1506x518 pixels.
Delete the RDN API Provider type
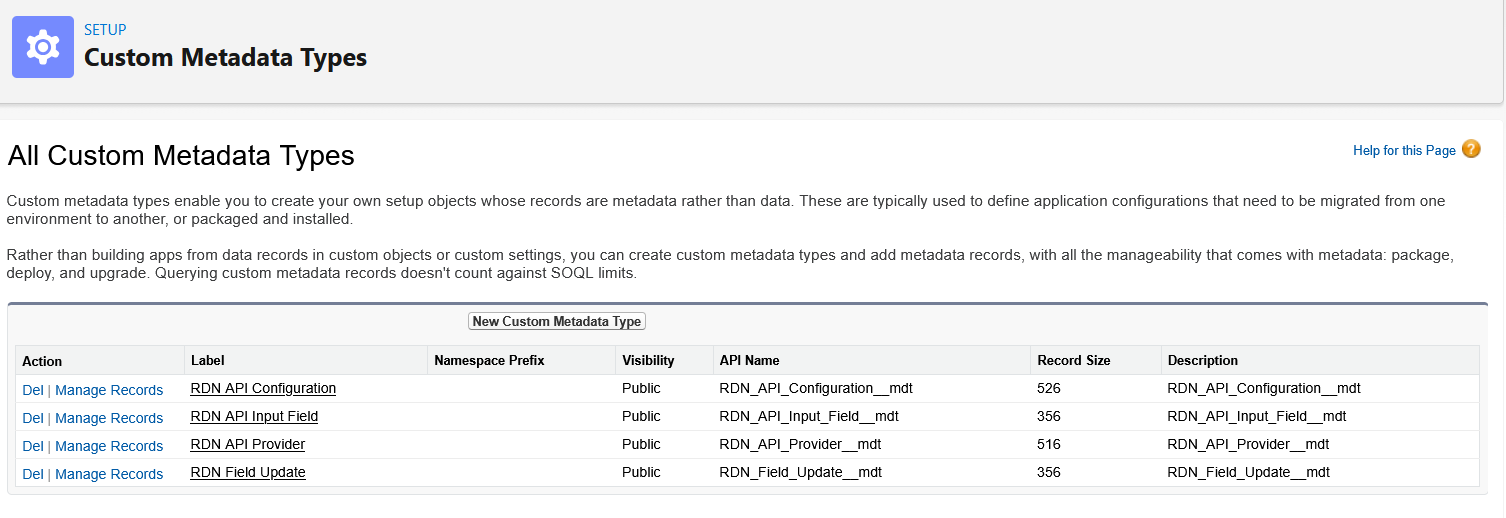(33, 446)
